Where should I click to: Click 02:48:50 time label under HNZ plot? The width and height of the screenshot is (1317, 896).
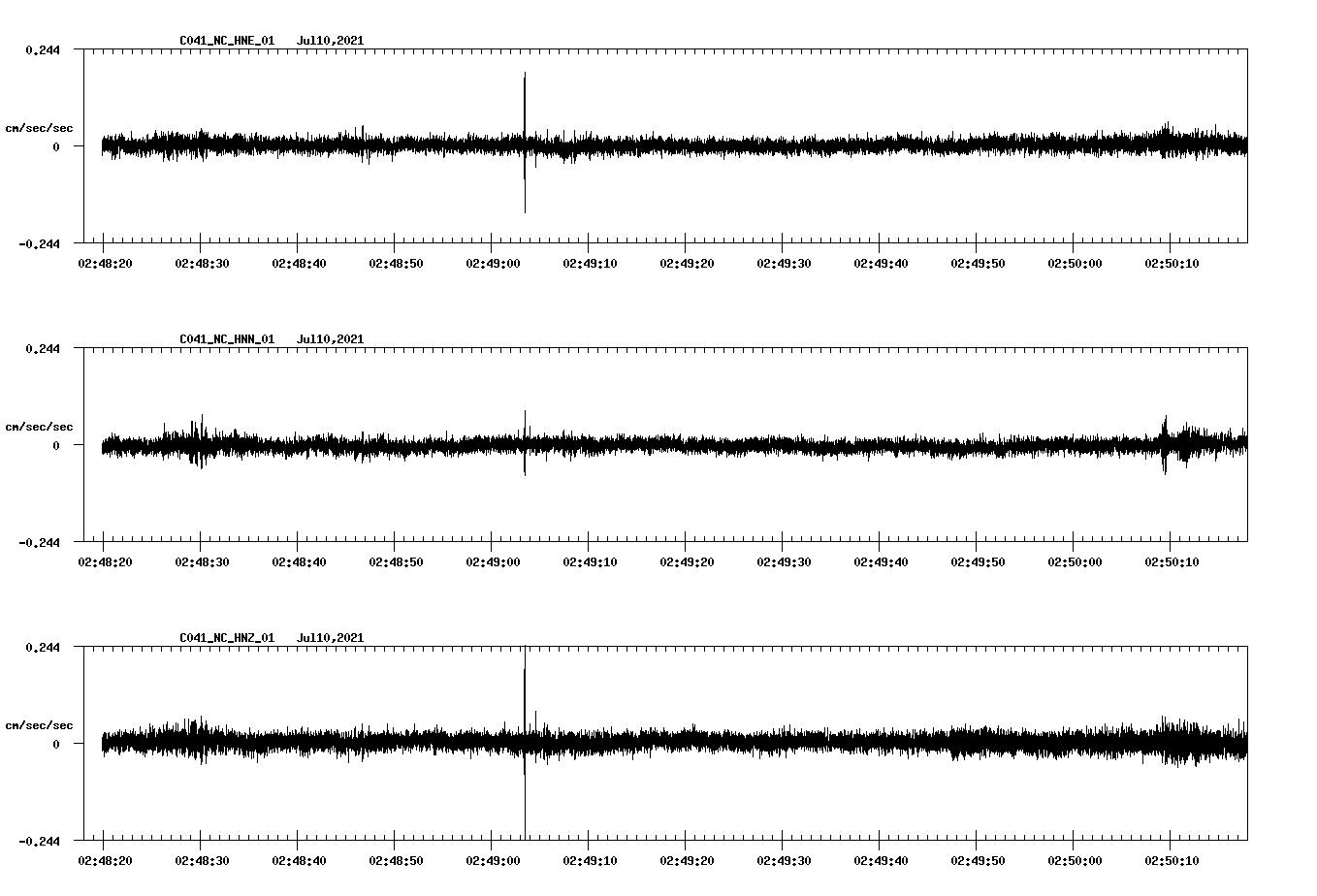[x=396, y=860]
